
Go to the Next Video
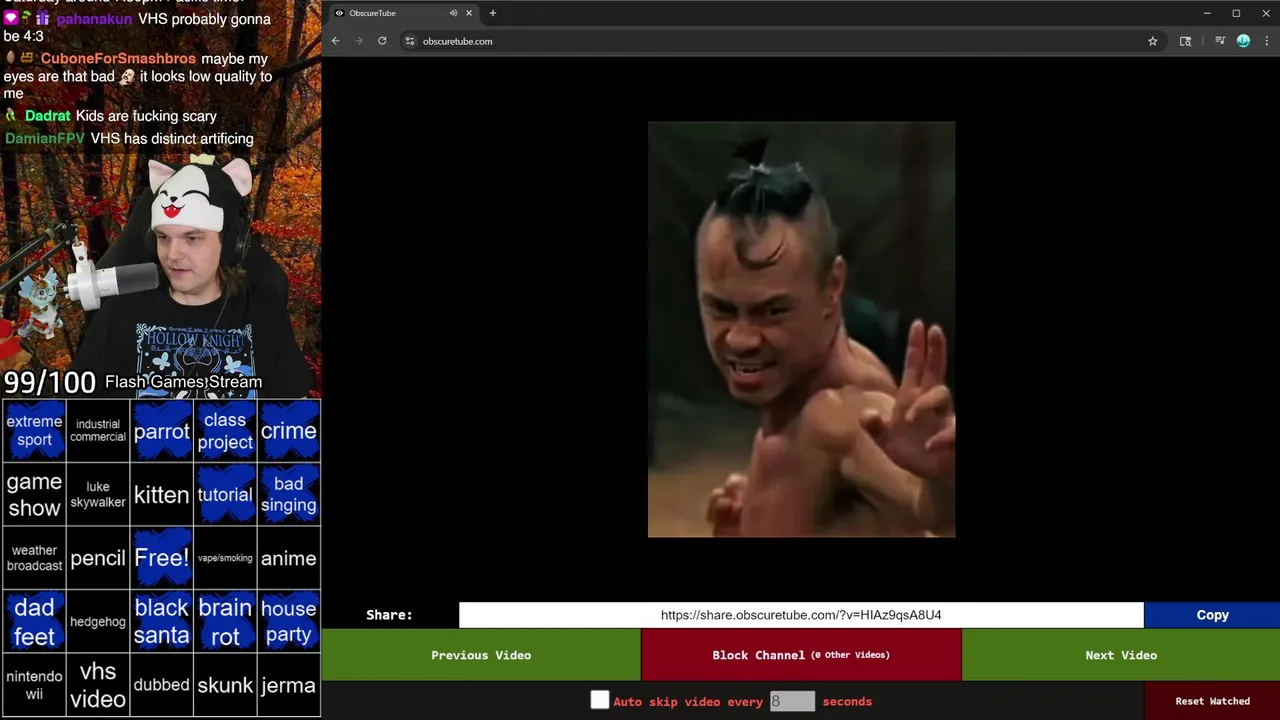point(1121,655)
